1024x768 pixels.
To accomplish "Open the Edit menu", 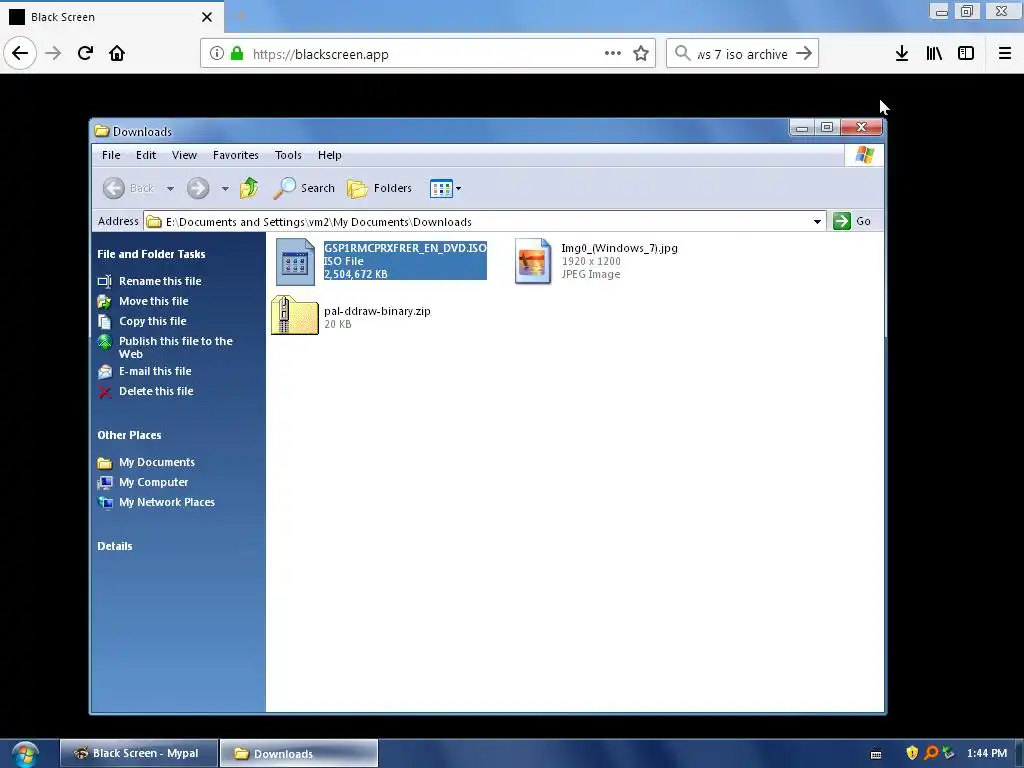I will [146, 155].
